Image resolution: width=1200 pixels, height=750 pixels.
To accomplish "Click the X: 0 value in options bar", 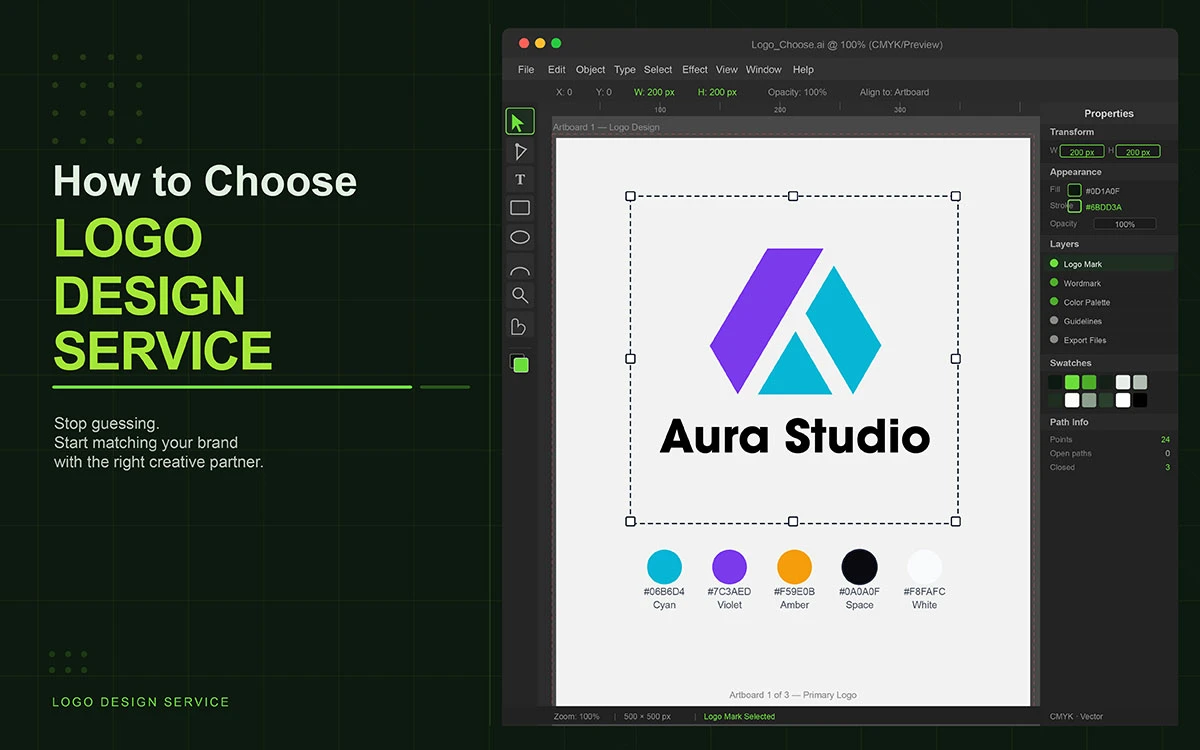I will tap(564, 92).
